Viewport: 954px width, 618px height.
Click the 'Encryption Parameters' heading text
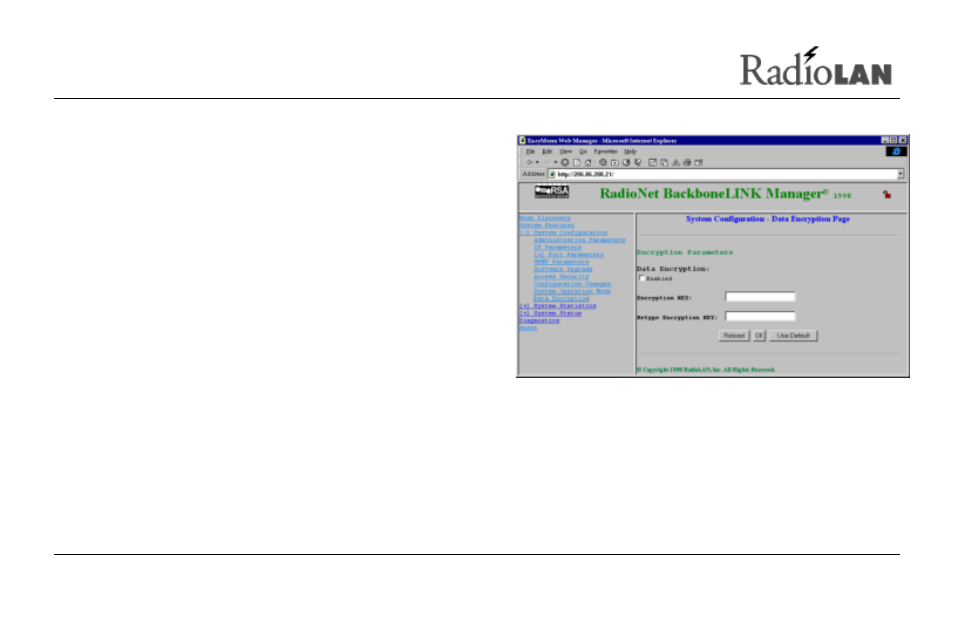[x=685, y=252]
